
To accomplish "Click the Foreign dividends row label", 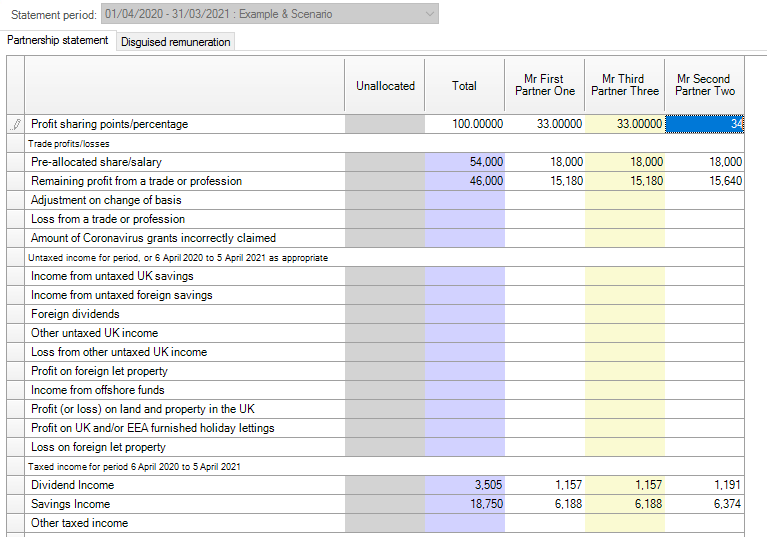I will [75, 314].
